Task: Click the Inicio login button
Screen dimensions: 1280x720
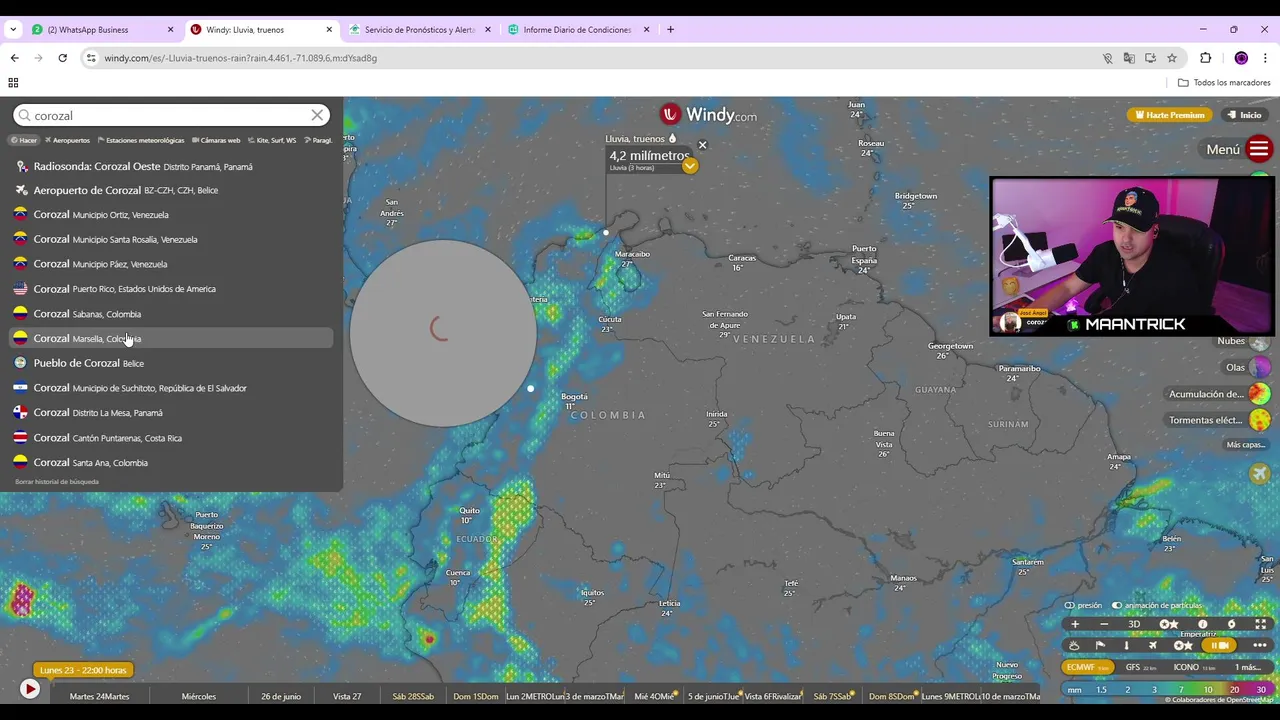Action: click(1244, 115)
